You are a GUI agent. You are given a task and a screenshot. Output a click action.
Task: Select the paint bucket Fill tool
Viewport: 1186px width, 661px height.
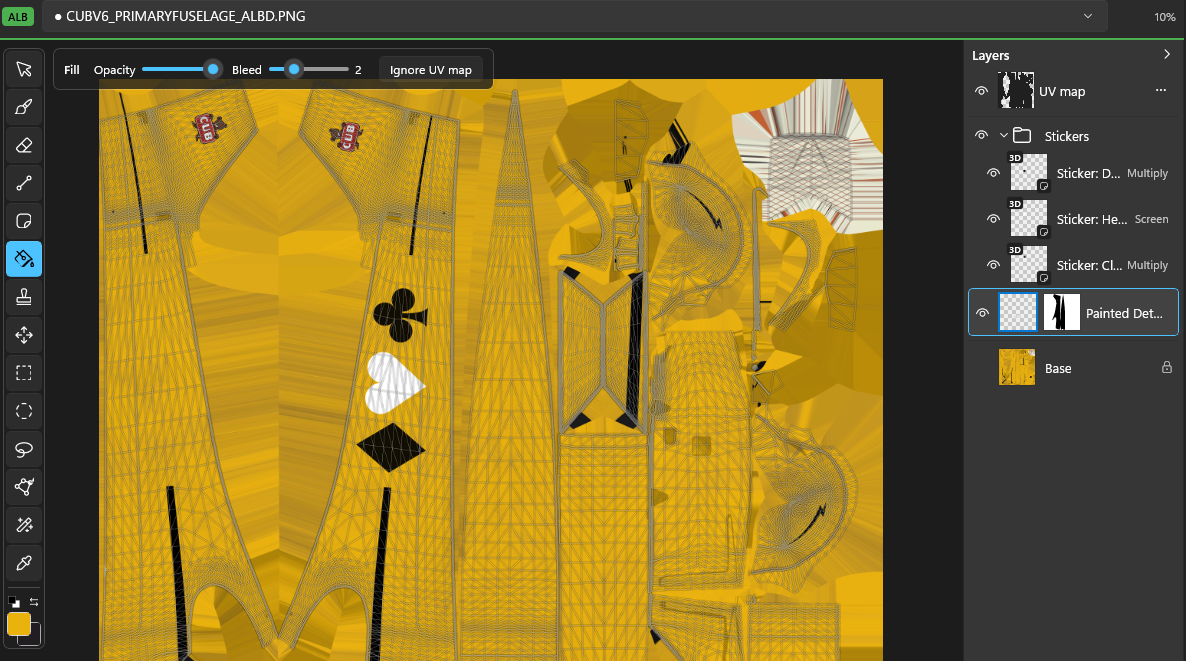click(23, 259)
